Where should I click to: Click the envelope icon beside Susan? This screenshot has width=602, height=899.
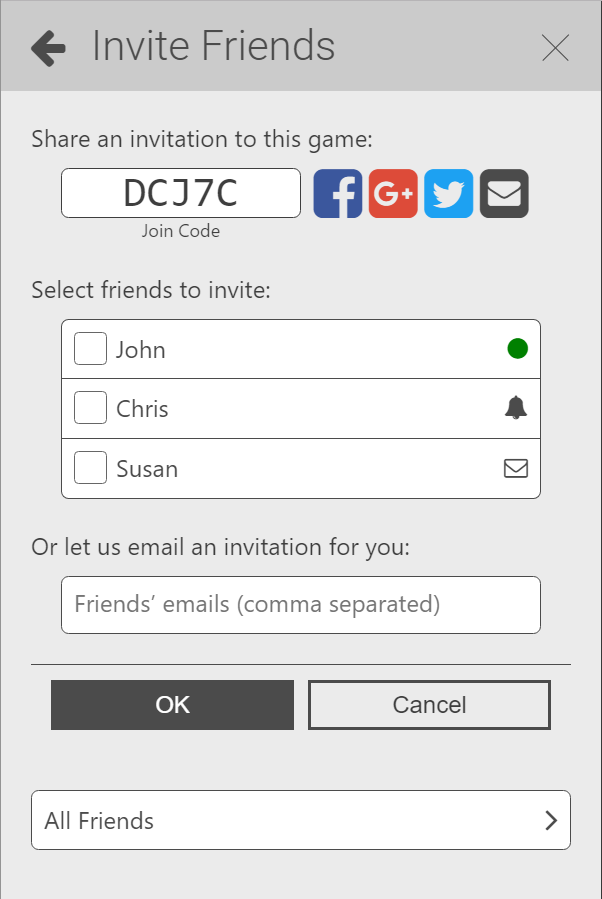(516, 467)
